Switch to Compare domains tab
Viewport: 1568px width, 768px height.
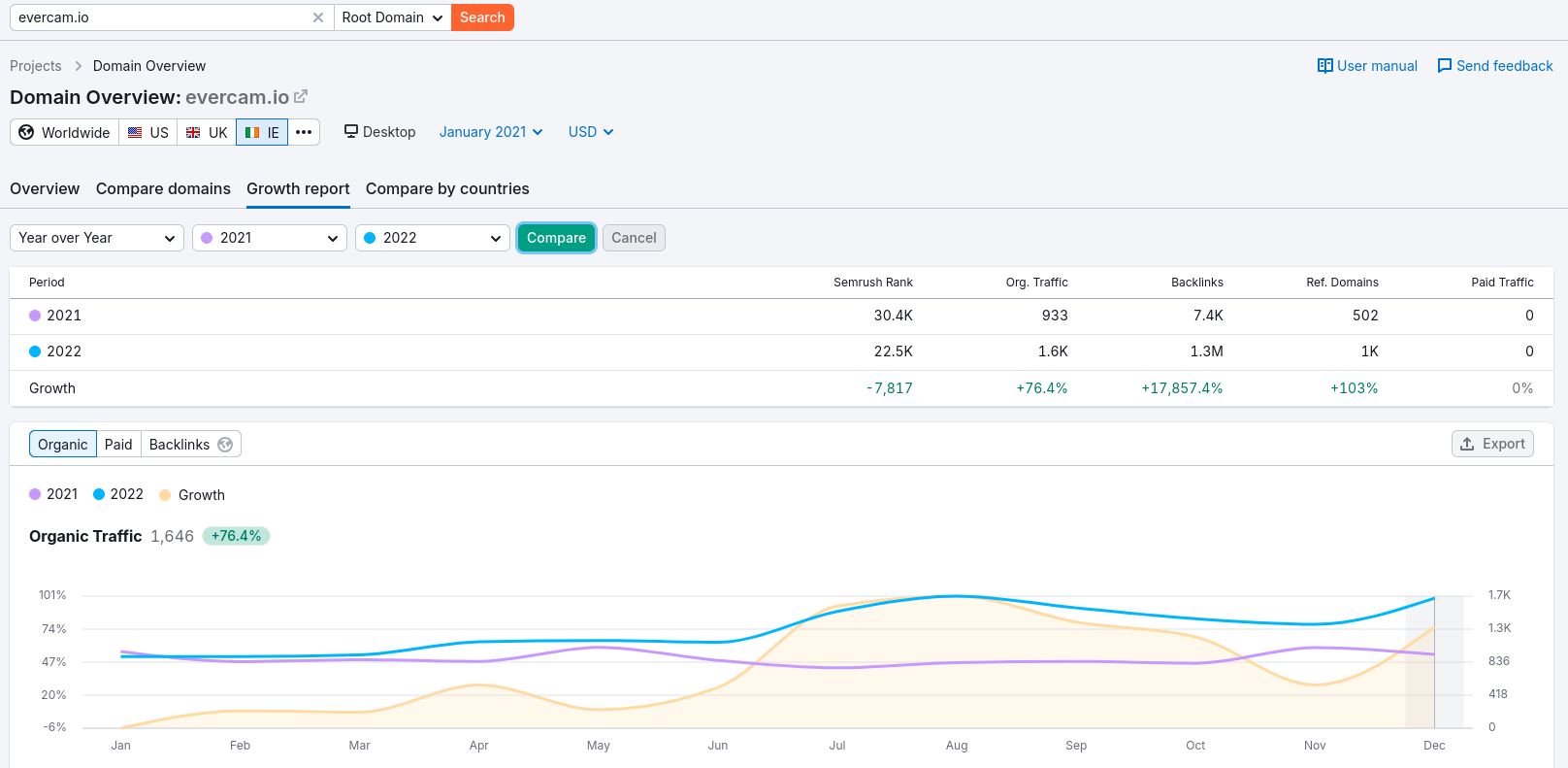[x=163, y=188]
